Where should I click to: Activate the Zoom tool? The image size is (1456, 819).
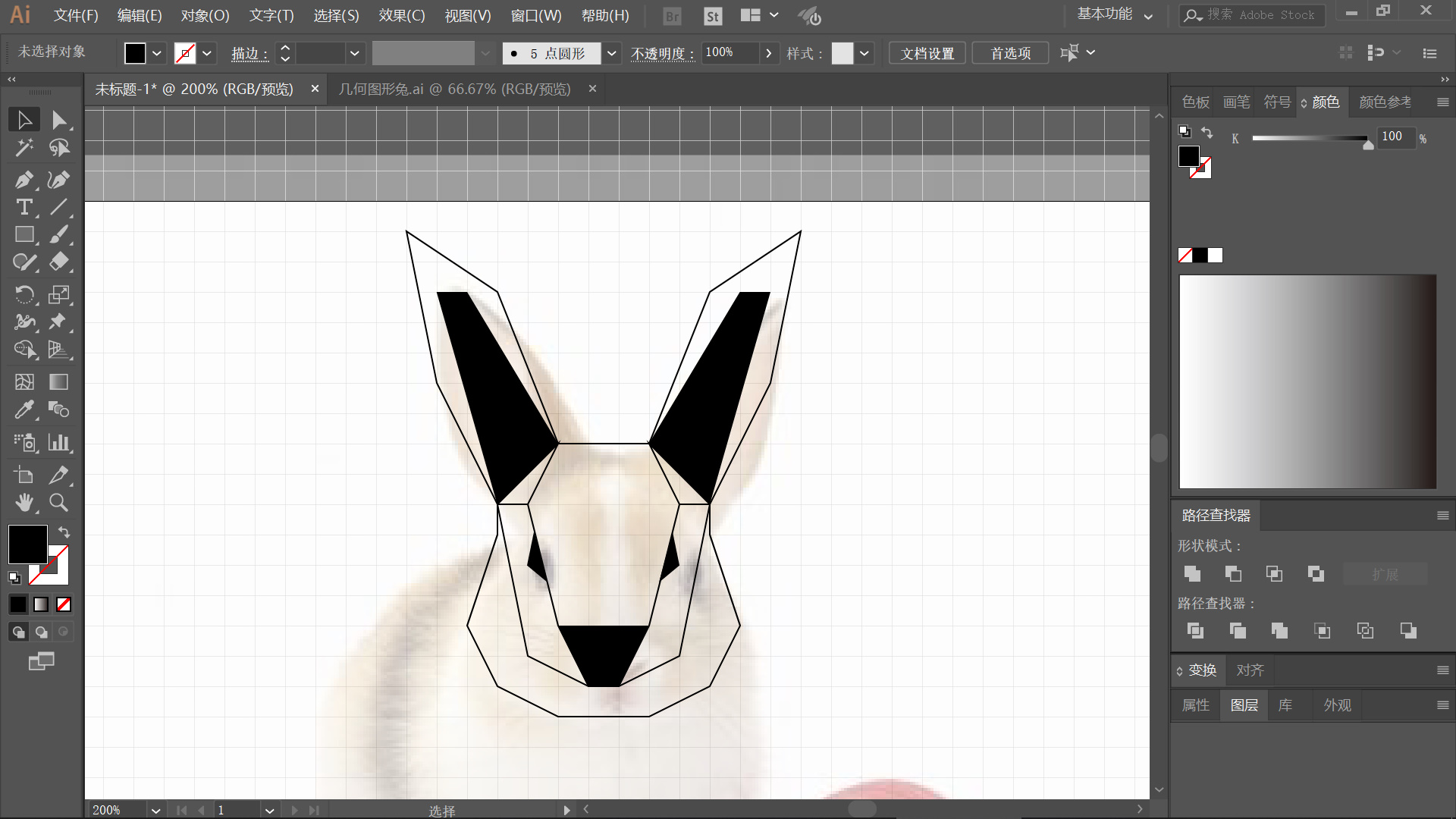click(58, 502)
